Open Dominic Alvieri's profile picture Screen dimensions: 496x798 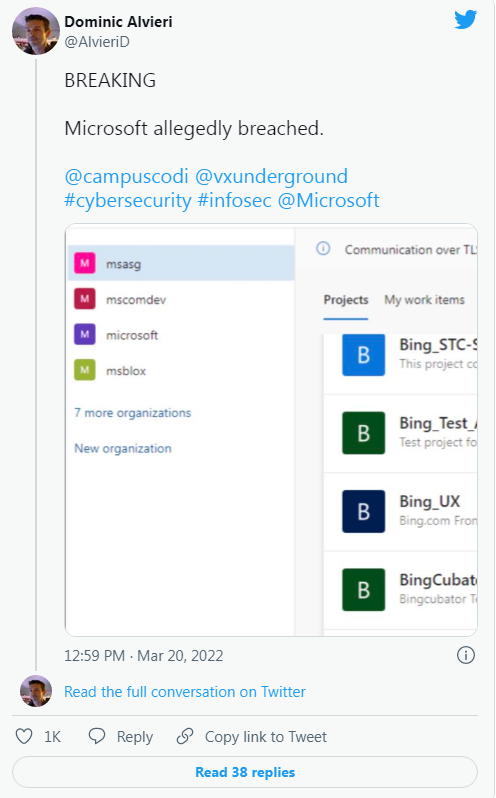click(36, 31)
